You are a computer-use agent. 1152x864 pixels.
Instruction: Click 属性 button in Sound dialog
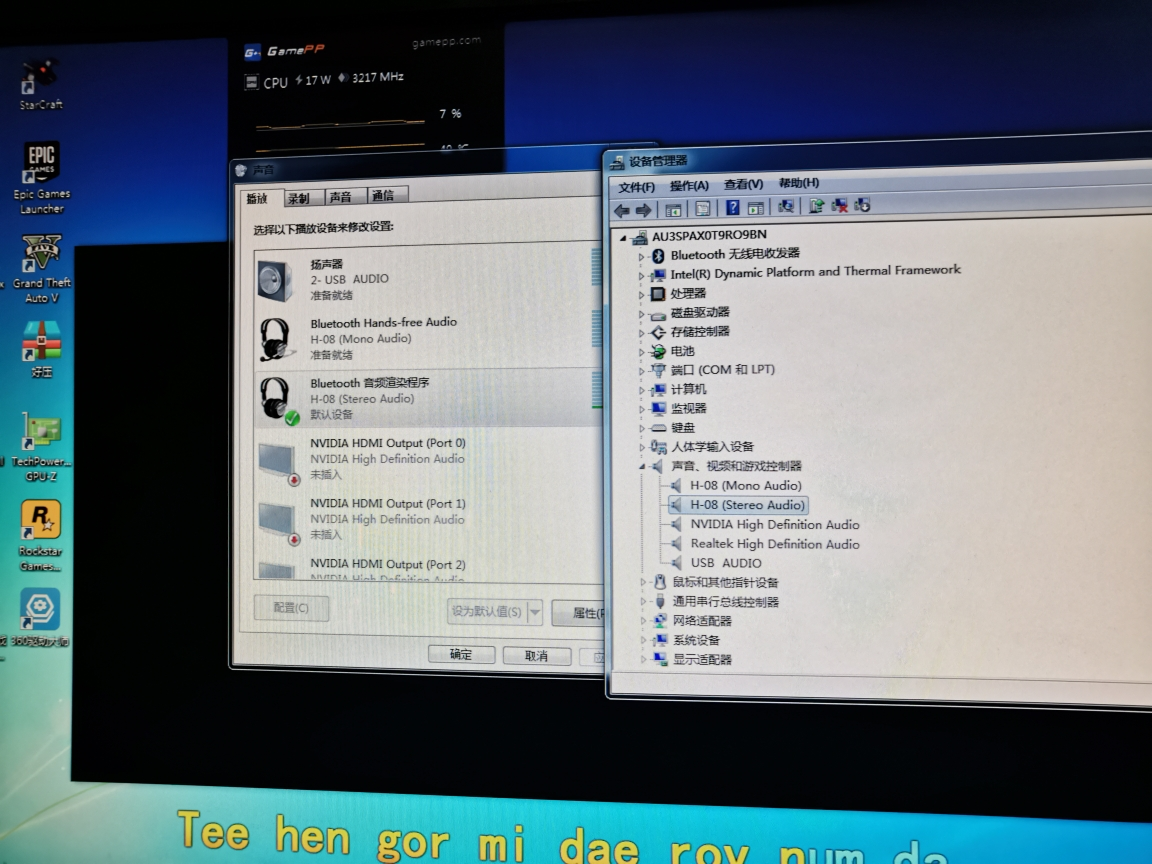pyautogui.click(x=578, y=613)
